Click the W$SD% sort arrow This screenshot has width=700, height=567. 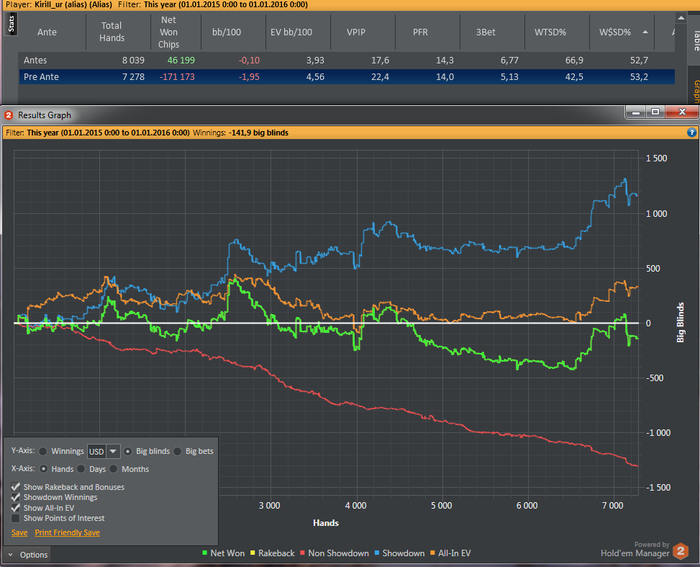645,32
